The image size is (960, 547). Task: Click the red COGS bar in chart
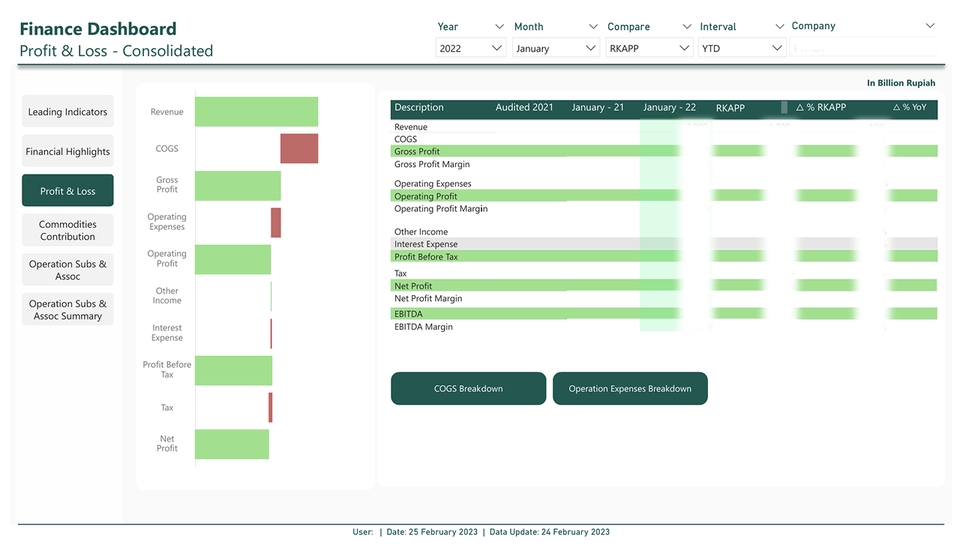pyautogui.click(x=299, y=149)
